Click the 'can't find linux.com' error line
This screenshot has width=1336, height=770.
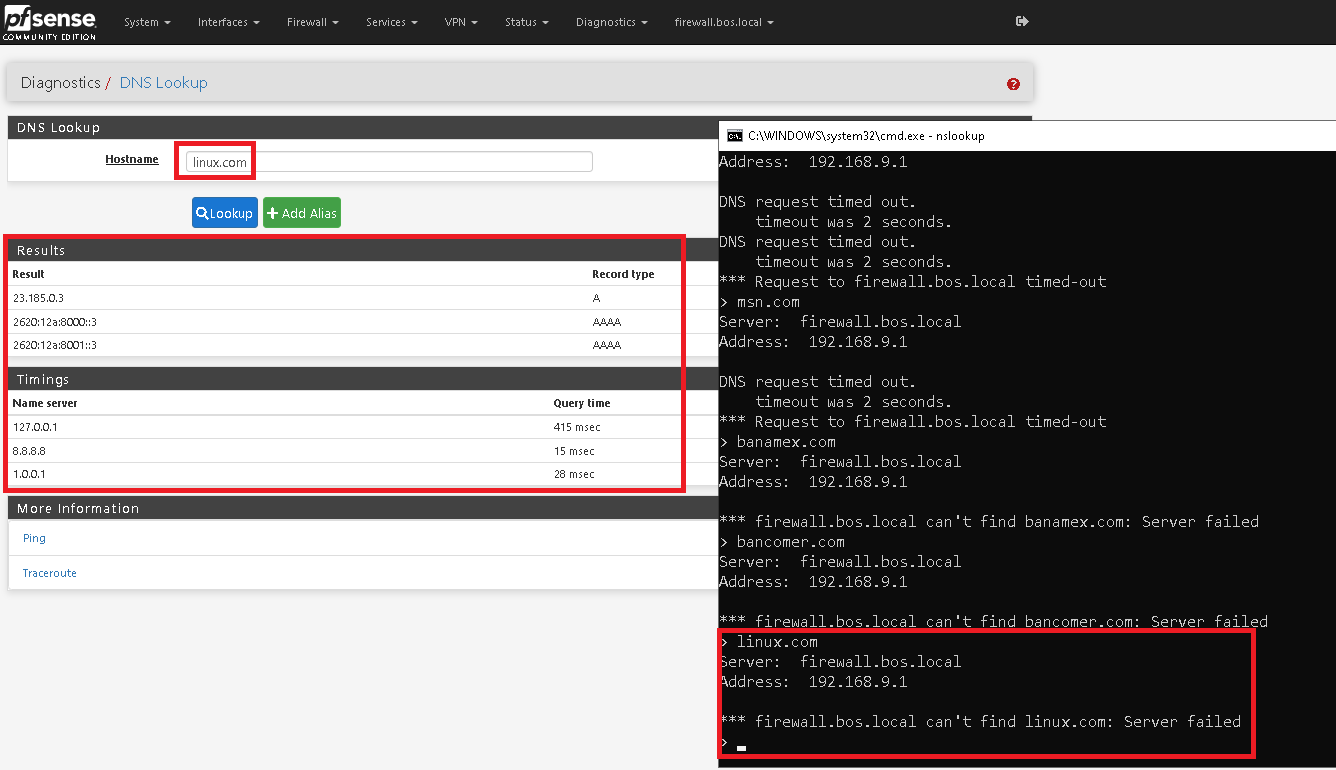(x=980, y=722)
